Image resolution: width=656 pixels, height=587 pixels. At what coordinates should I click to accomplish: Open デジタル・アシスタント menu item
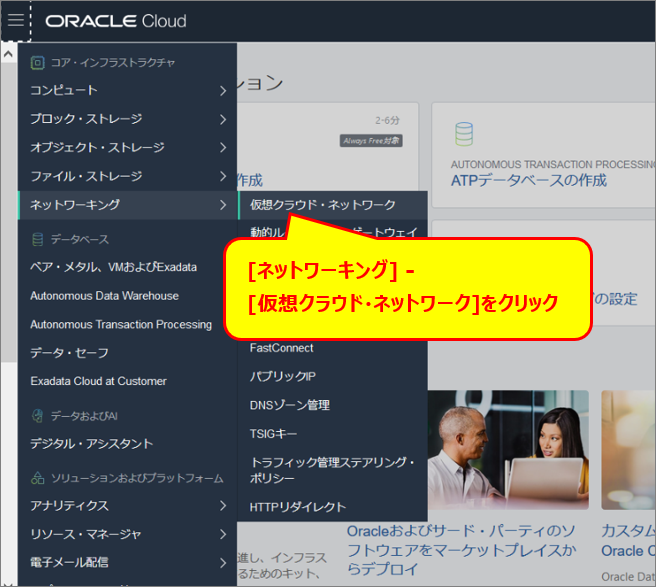tap(91, 443)
